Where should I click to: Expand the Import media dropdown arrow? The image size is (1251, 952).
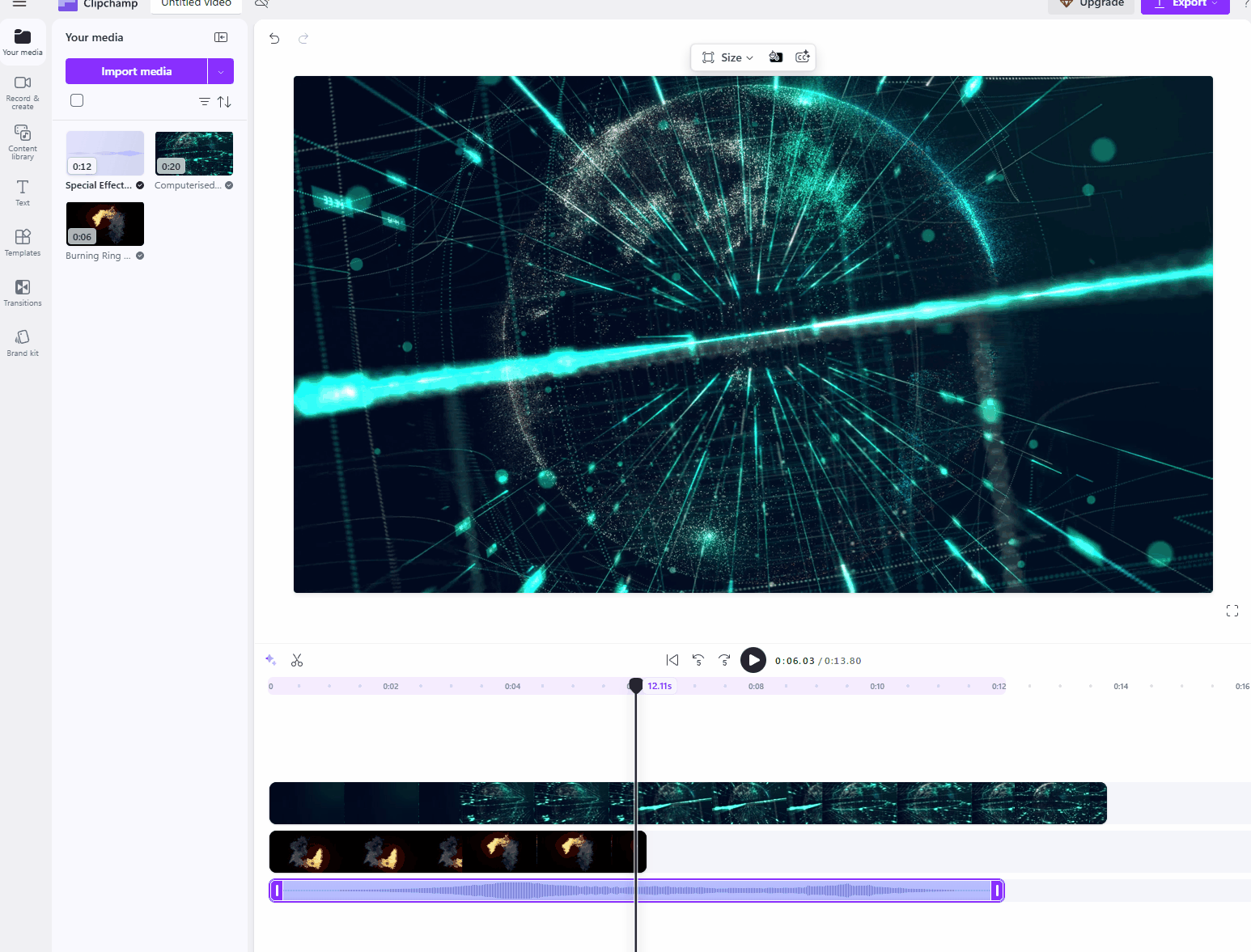click(220, 71)
